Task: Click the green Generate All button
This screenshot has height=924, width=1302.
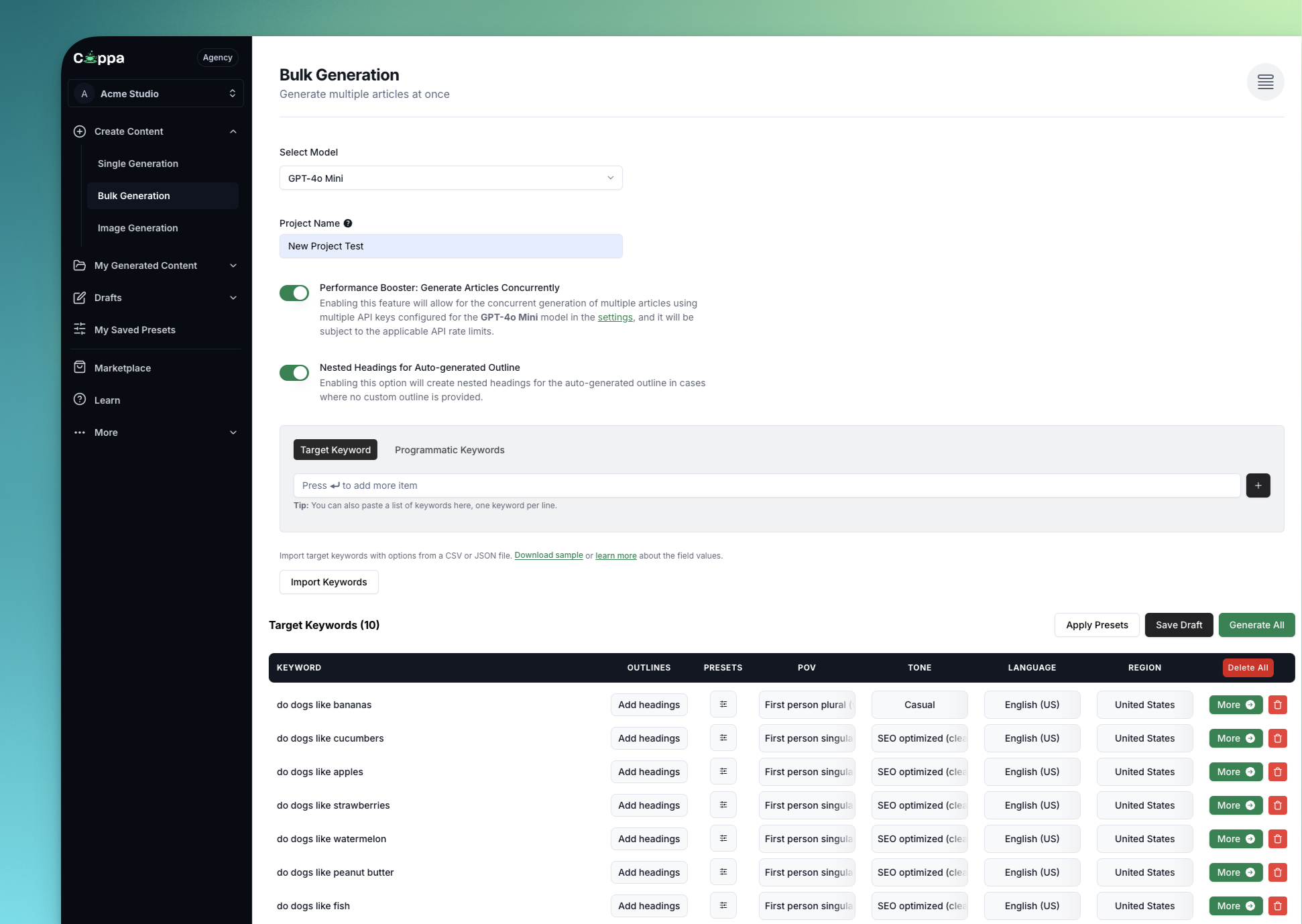Action: (1256, 625)
